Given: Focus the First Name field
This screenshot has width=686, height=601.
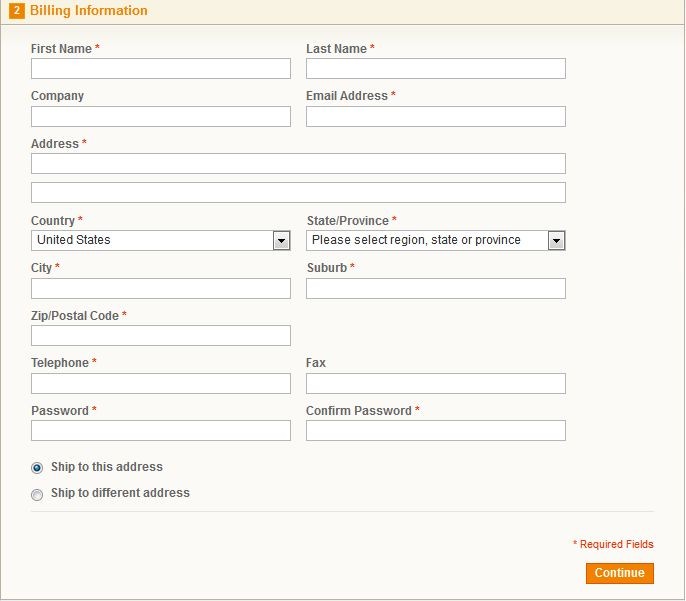Looking at the screenshot, I should pyautogui.click(x=161, y=69).
